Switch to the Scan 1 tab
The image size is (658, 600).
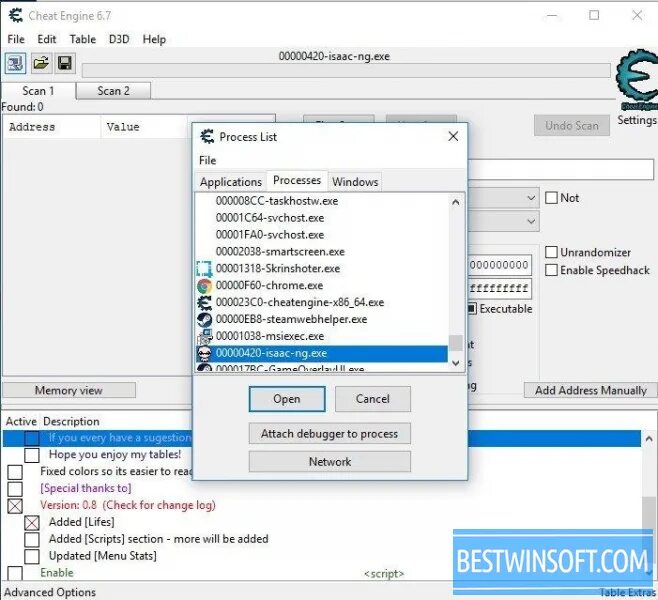pyautogui.click(x=38, y=91)
